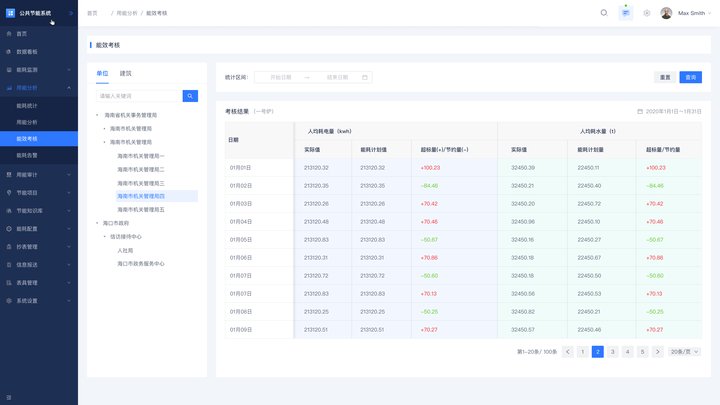Click the blue 查询 button

(690, 77)
